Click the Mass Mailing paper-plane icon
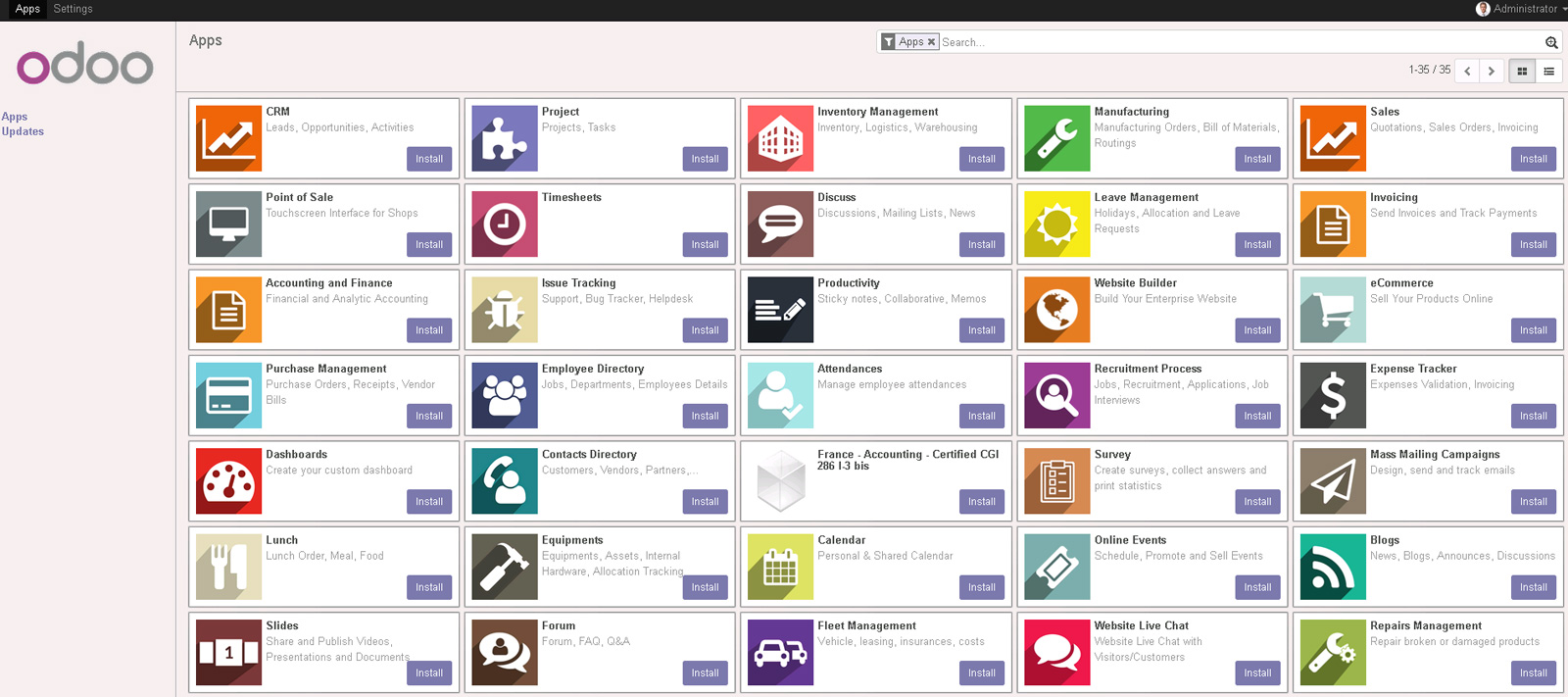This screenshot has width=1568, height=697. pos(1333,481)
